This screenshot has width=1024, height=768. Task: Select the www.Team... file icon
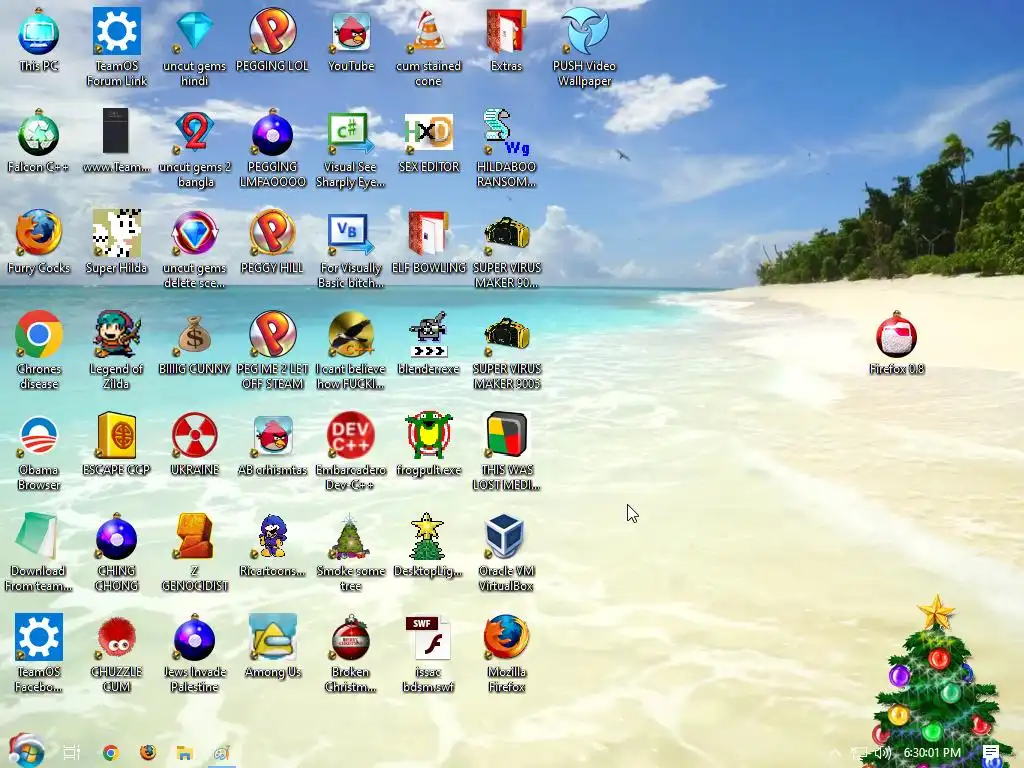point(116,141)
